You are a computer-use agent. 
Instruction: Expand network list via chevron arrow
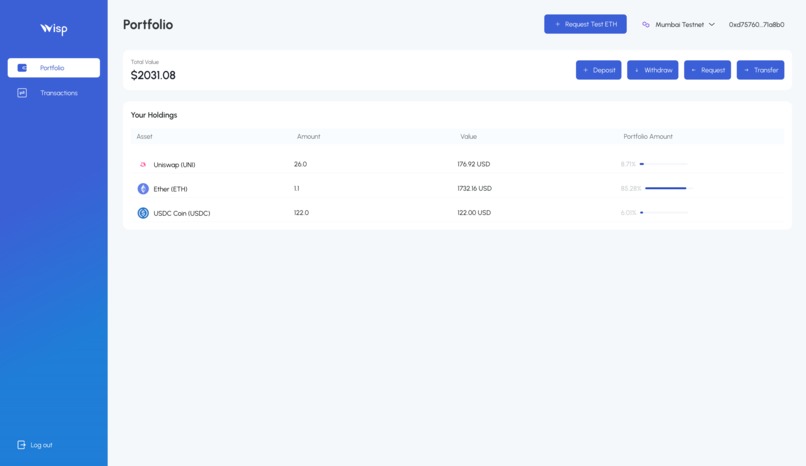[x=711, y=24]
